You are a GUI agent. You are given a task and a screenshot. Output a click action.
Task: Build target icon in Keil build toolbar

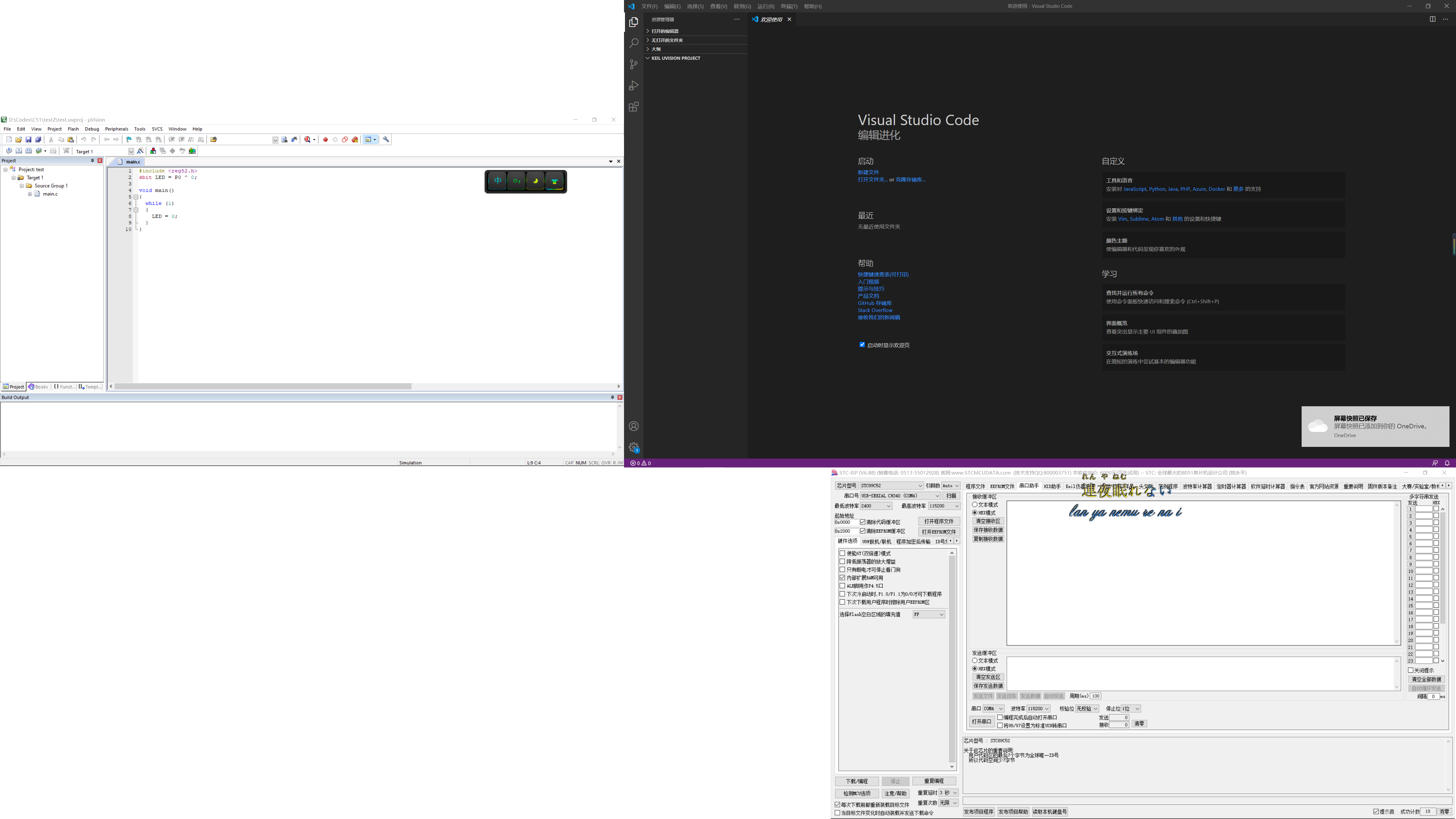(19, 151)
